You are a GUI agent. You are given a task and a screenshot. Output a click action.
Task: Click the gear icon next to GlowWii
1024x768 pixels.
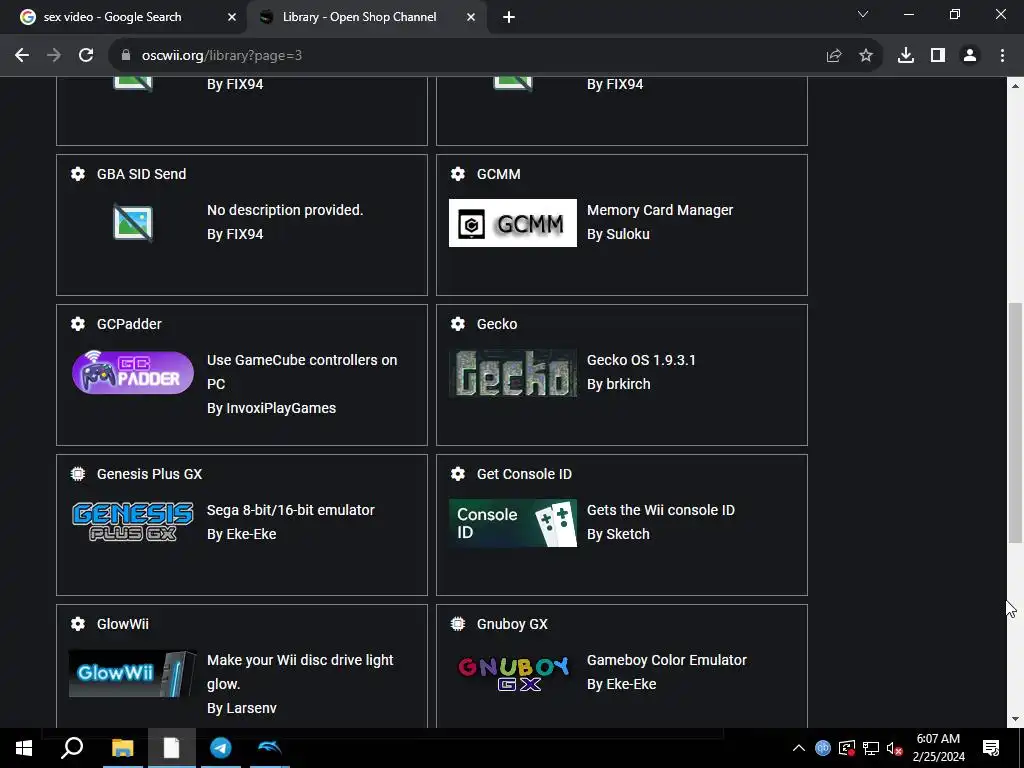click(x=78, y=624)
